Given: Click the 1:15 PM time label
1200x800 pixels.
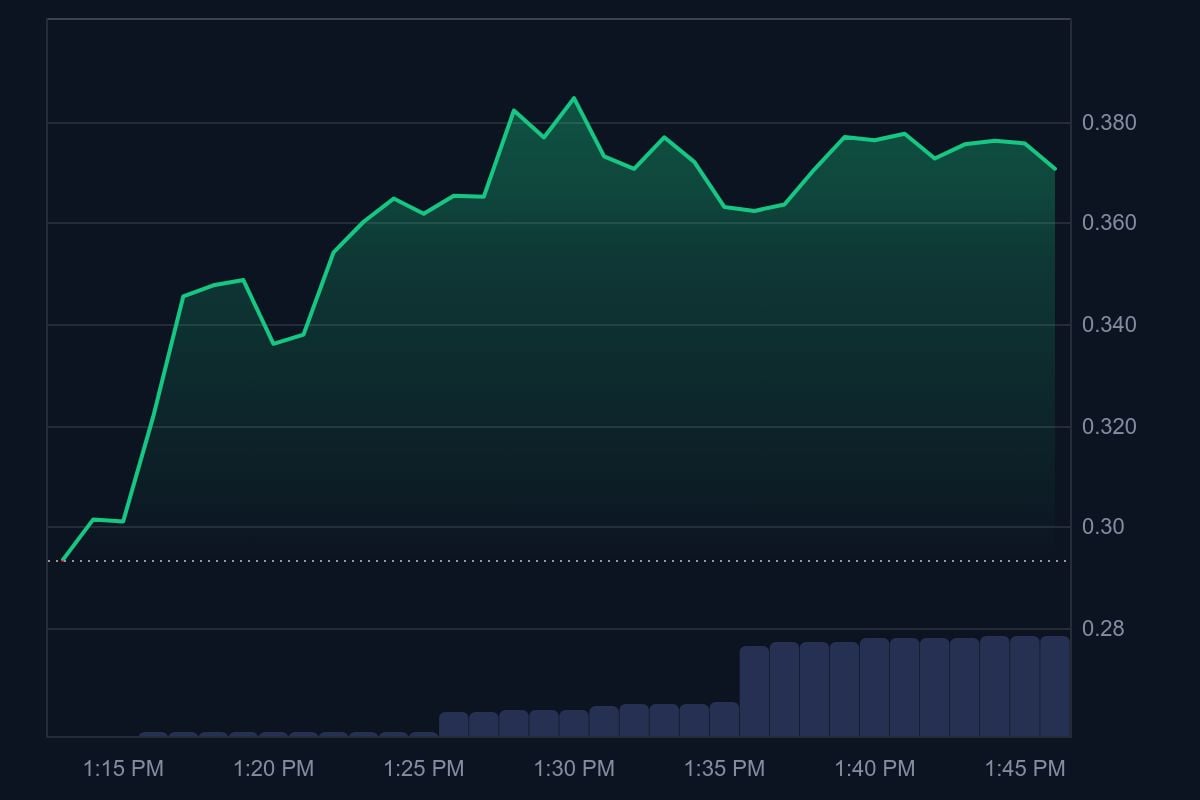Looking at the screenshot, I should pyautogui.click(x=123, y=769).
